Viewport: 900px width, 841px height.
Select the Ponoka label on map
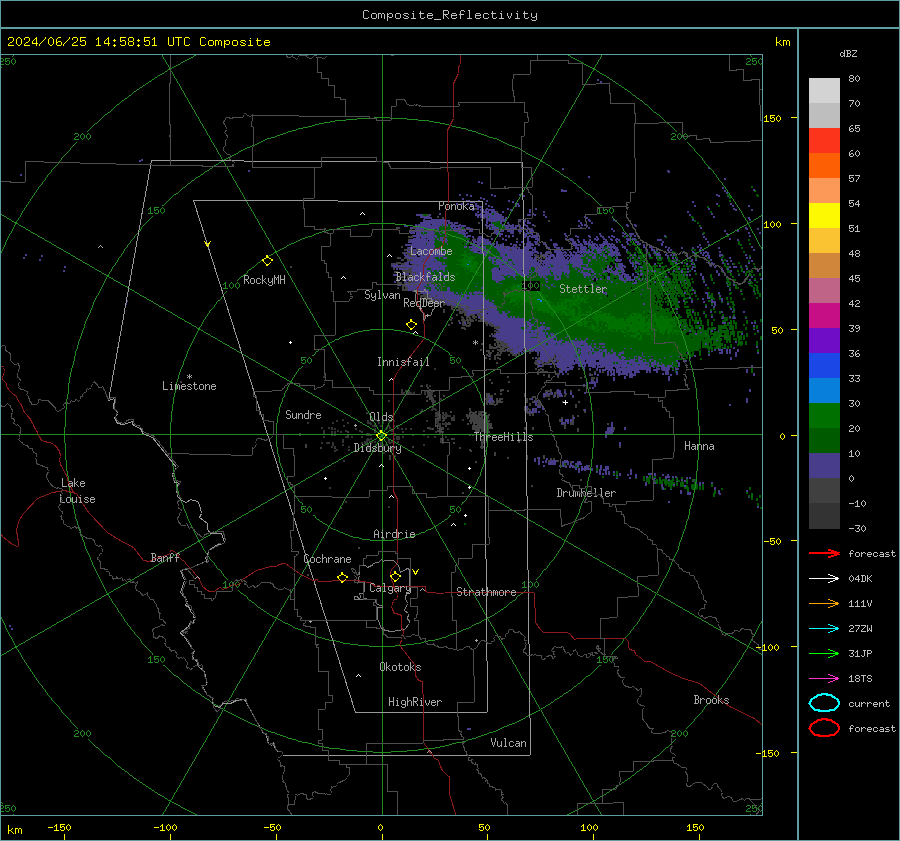pyautogui.click(x=456, y=206)
